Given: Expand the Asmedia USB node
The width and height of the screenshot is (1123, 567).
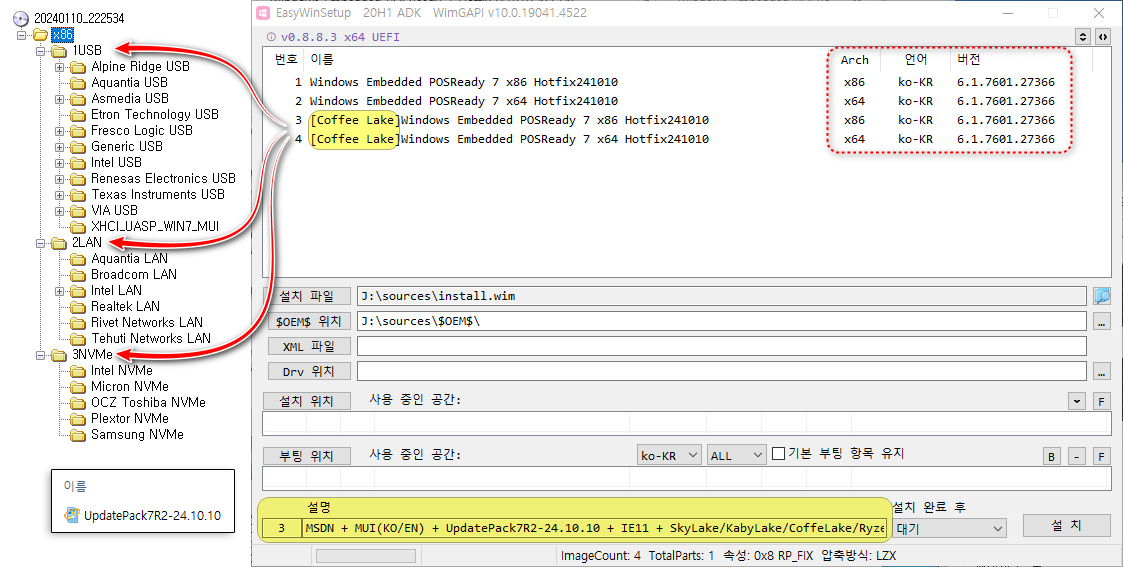Looking at the screenshot, I should 59,99.
